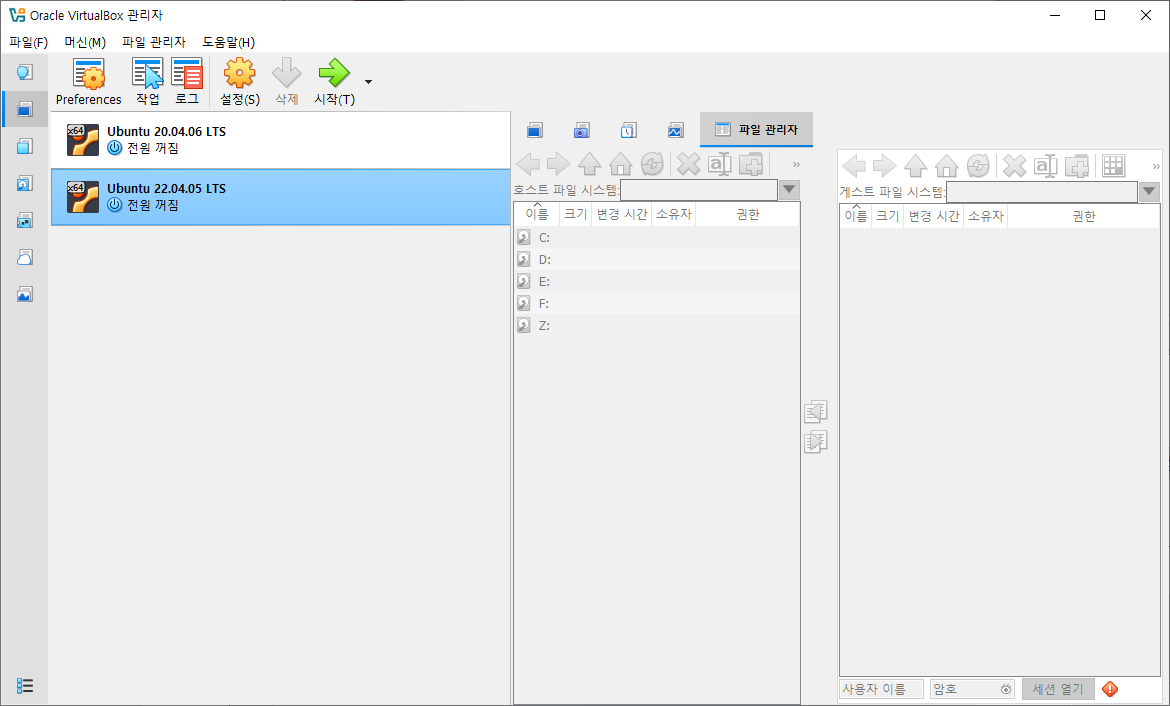Expand guest toolbar overflow chevron

pos(1156,166)
